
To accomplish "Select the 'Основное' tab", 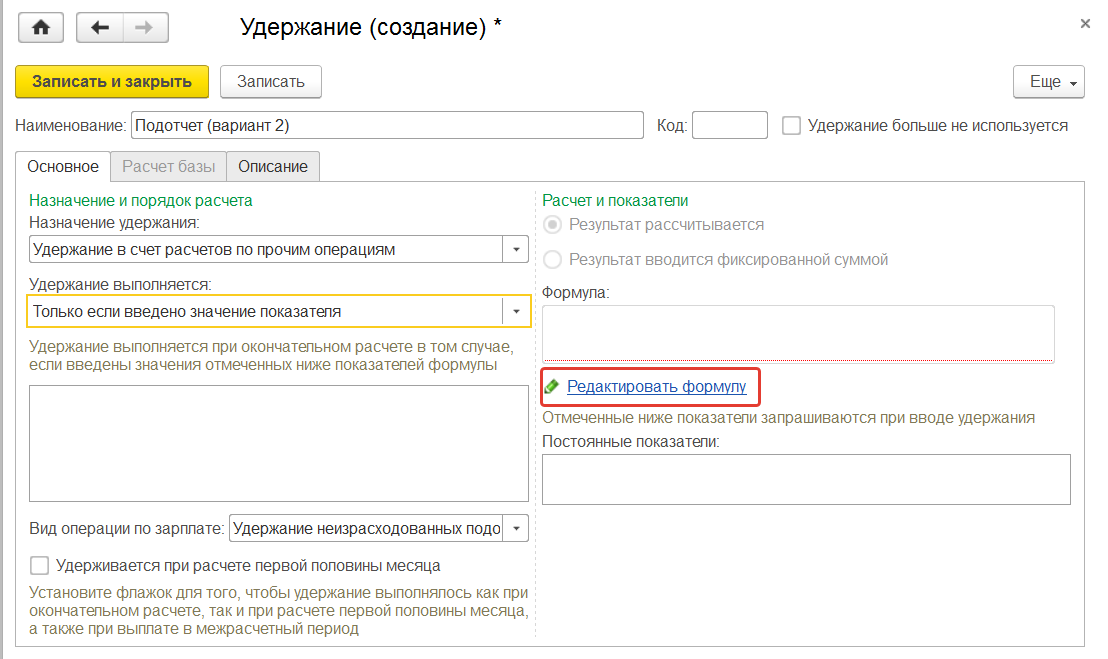I will pos(63,167).
